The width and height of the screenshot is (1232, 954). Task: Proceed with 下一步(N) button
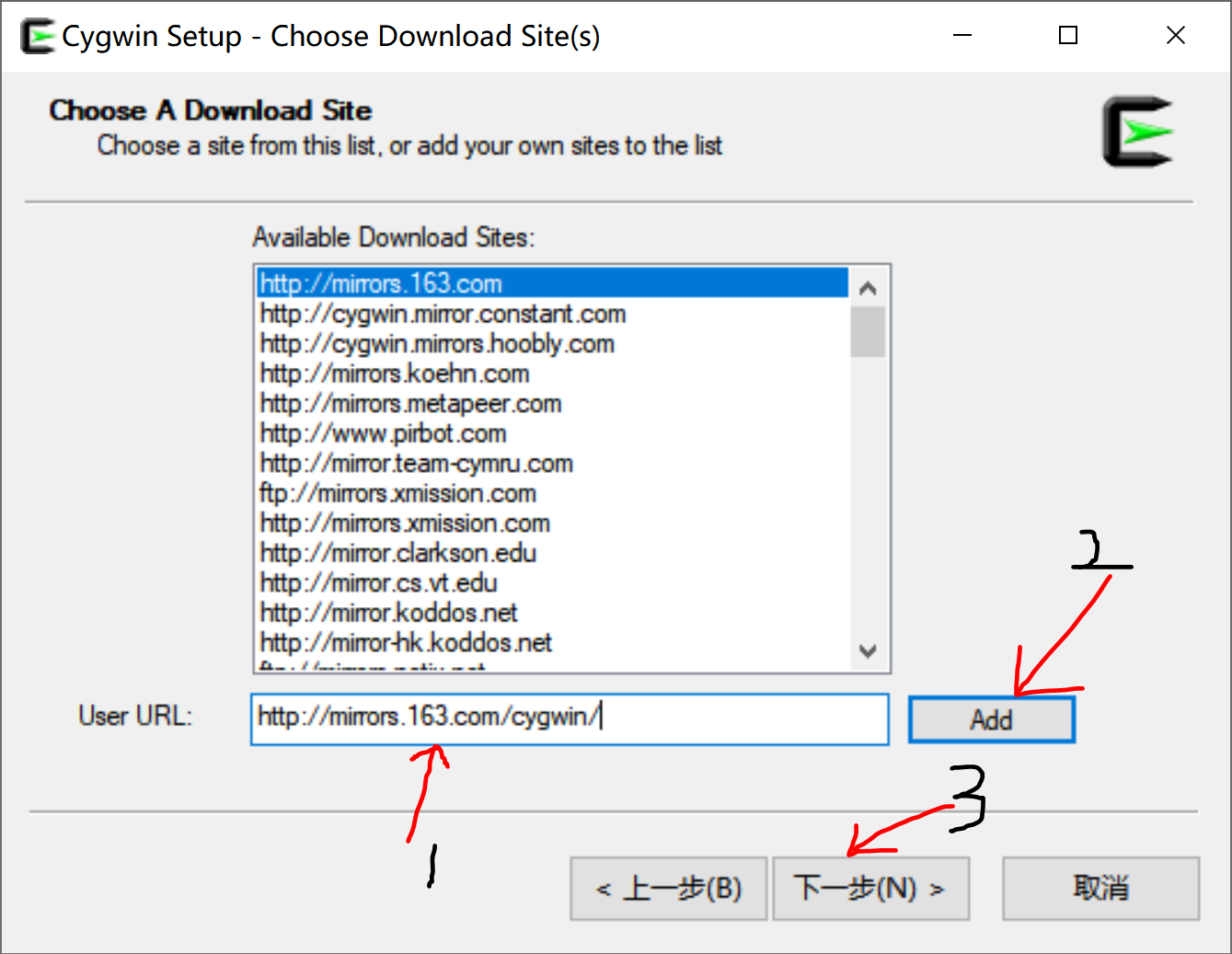point(870,889)
